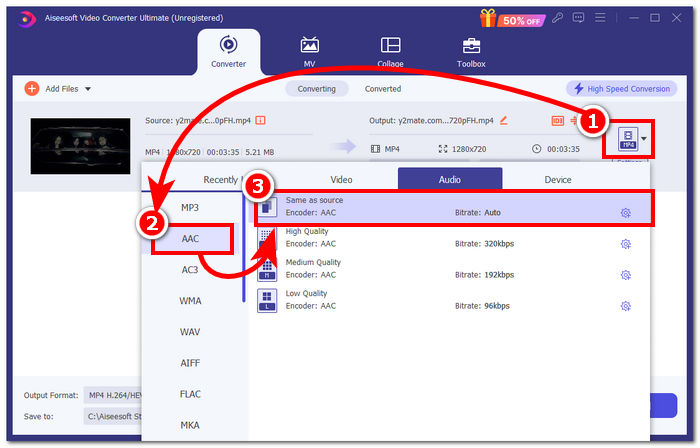The width and height of the screenshot is (700, 448).
Task: Open settings gear for Same as source
Action: tap(626, 213)
